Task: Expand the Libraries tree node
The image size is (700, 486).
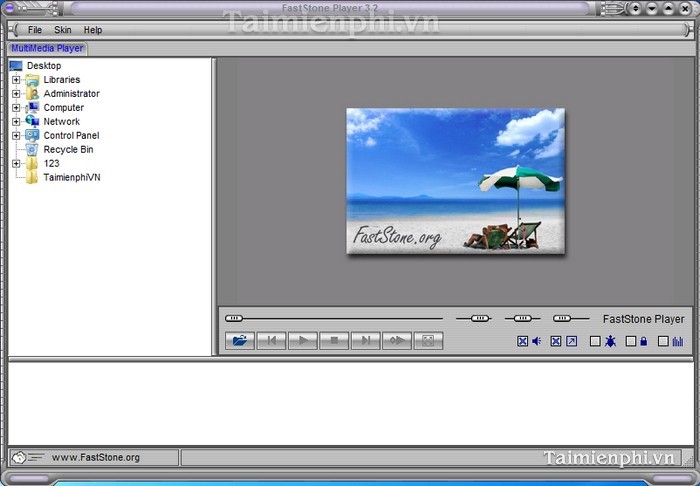Action: pos(16,80)
